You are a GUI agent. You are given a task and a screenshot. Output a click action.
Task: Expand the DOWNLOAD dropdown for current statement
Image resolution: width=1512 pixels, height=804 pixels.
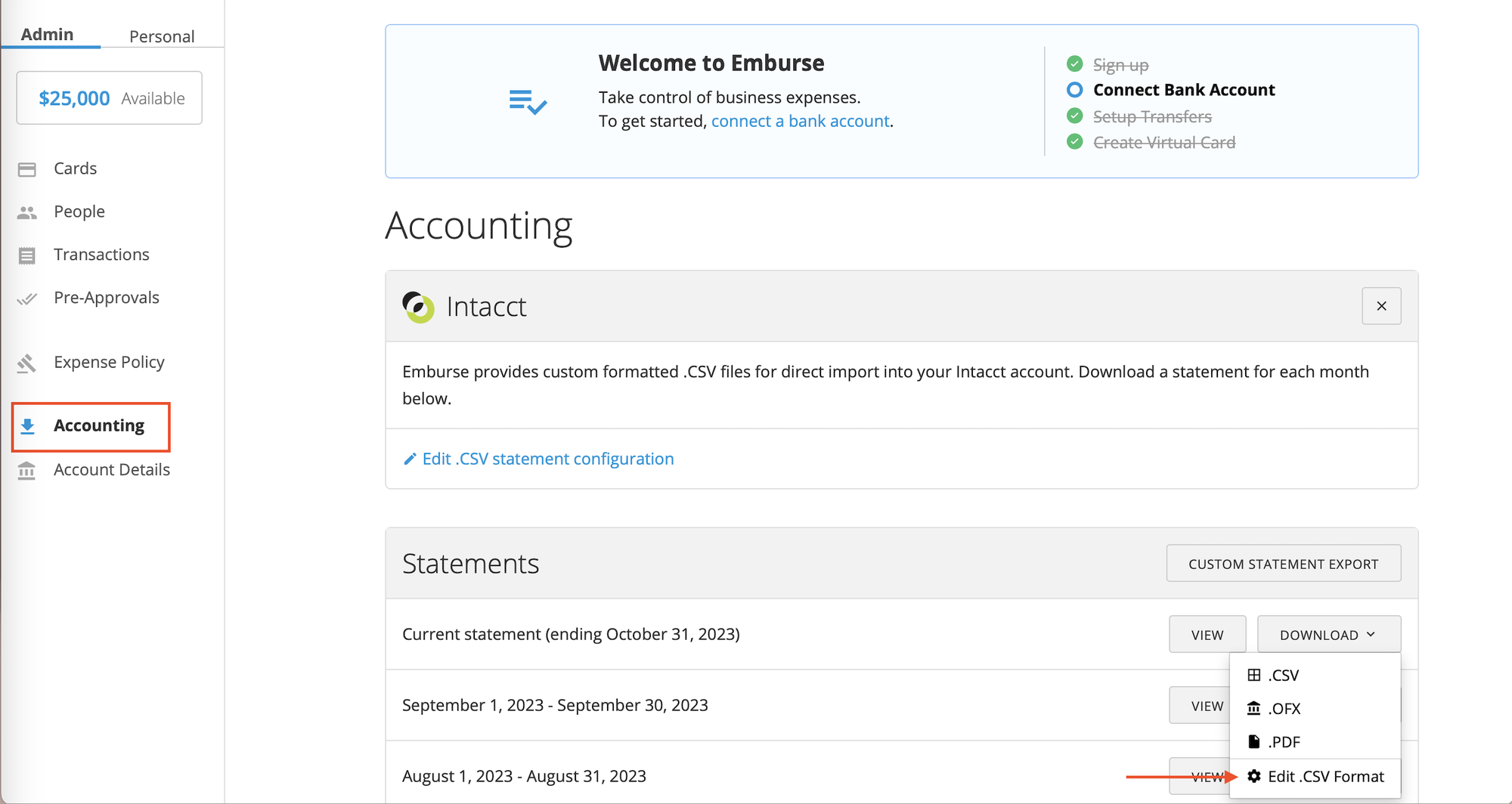pos(1328,634)
